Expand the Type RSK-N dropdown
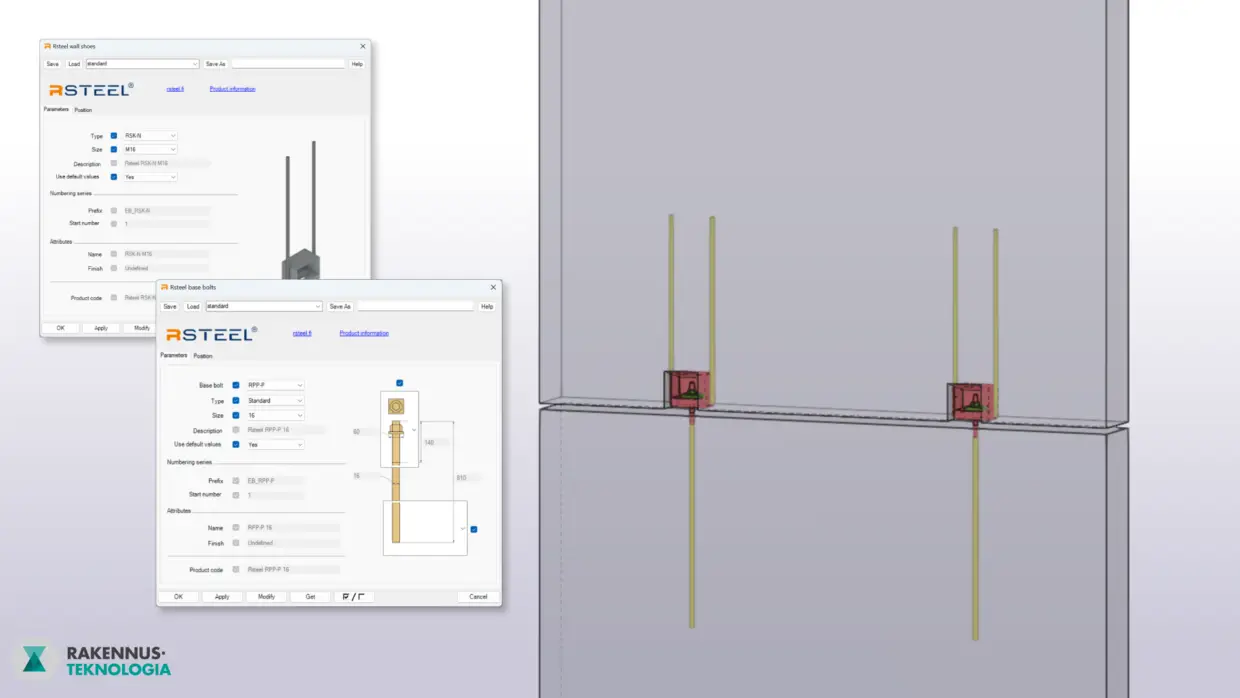This screenshot has height=698, width=1240. click(x=150, y=136)
